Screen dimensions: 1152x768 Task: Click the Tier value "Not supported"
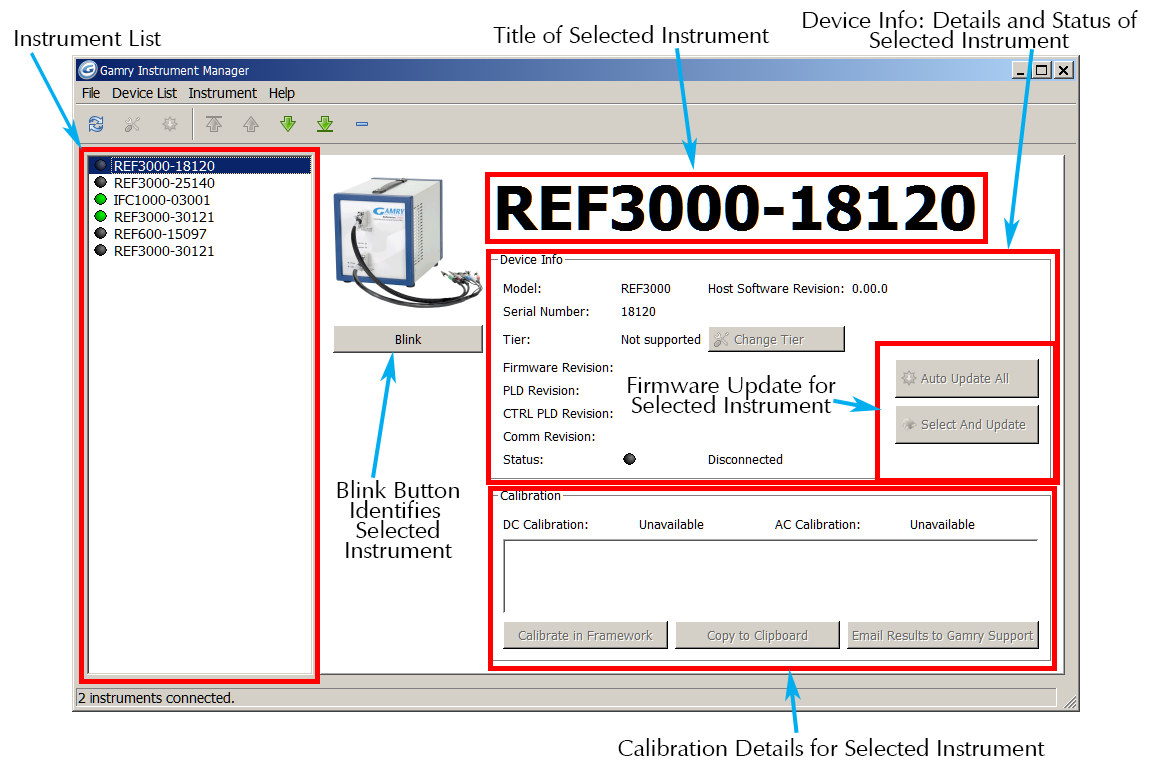click(x=660, y=340)
